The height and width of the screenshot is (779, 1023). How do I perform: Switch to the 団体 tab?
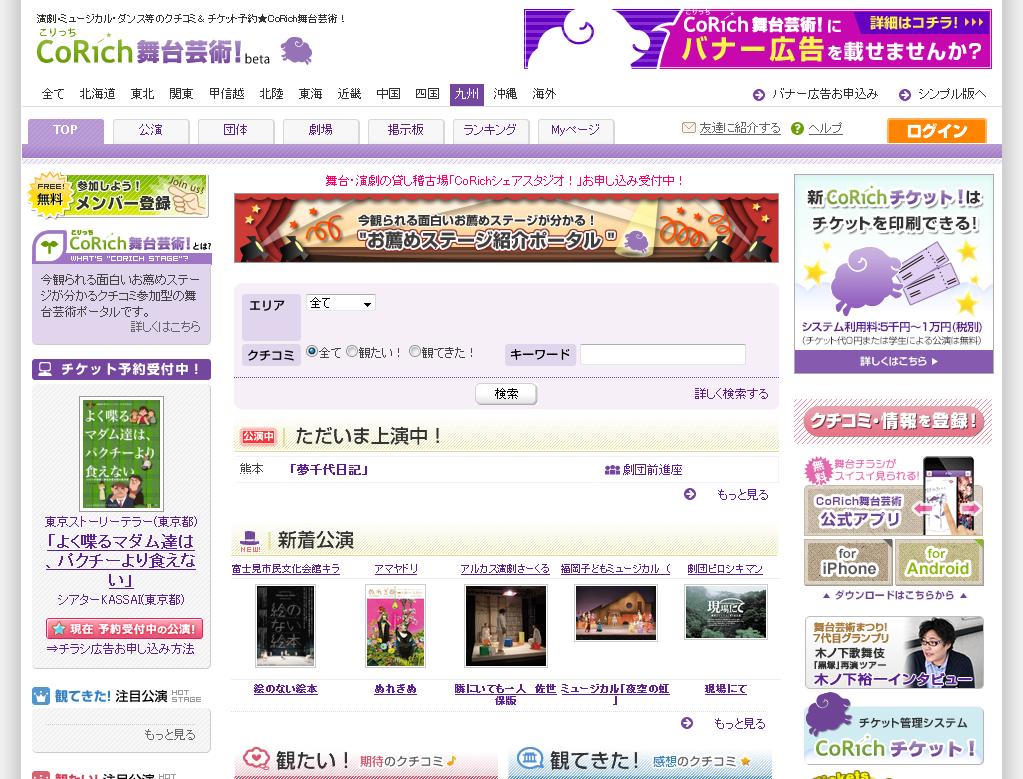click(236, 130)
